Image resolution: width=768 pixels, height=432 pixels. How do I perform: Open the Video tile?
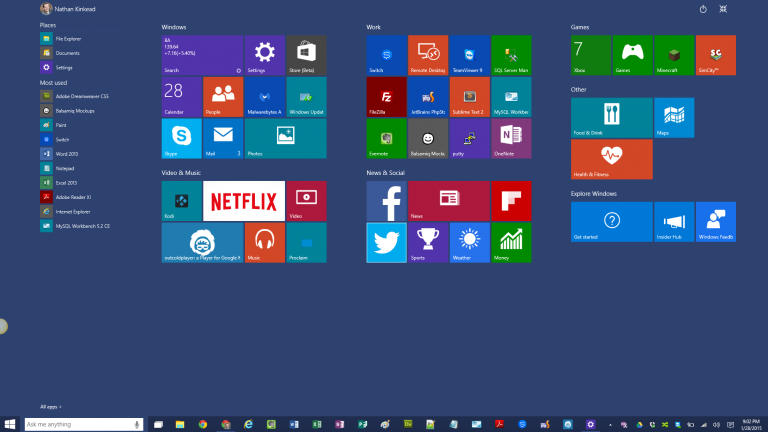pos(306,201)
